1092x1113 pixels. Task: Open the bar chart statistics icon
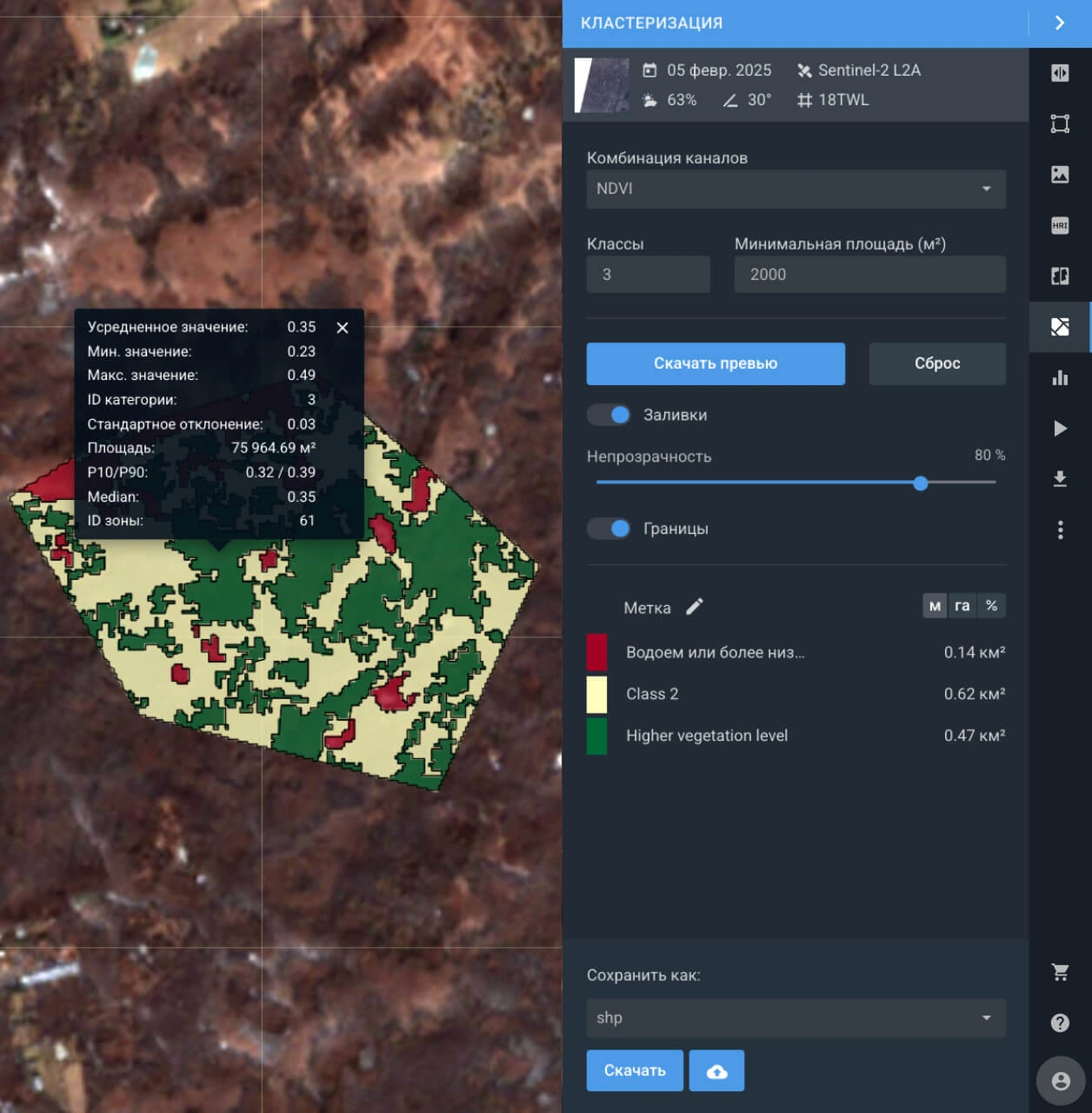coord(1060,377)
